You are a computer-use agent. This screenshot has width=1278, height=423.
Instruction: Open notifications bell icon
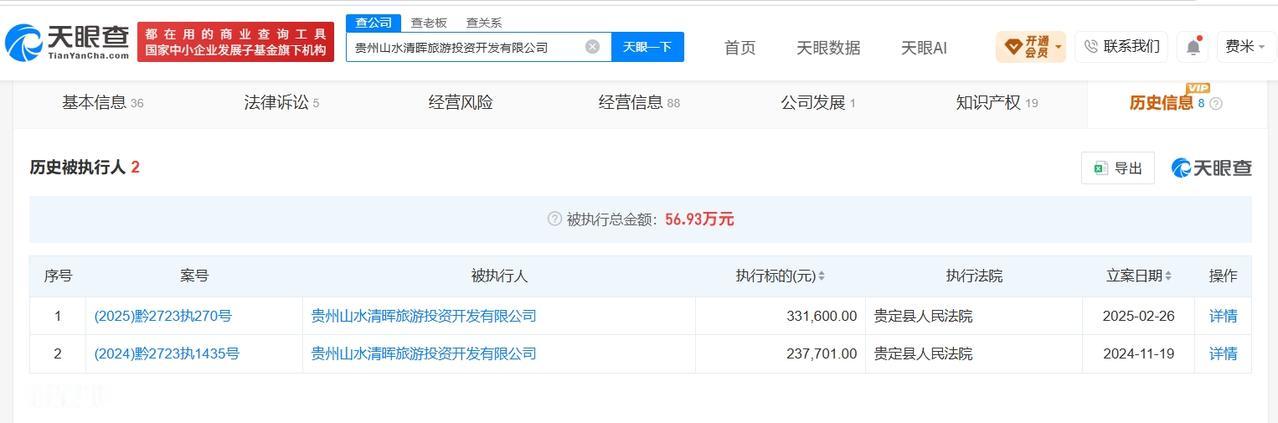[x=1193, y=46]
